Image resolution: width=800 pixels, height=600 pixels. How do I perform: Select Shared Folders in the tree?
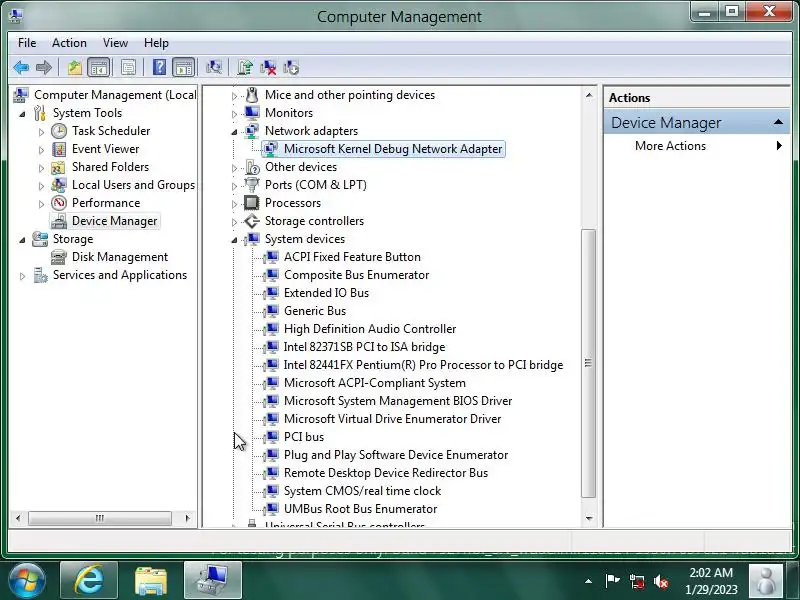(111, 167)
